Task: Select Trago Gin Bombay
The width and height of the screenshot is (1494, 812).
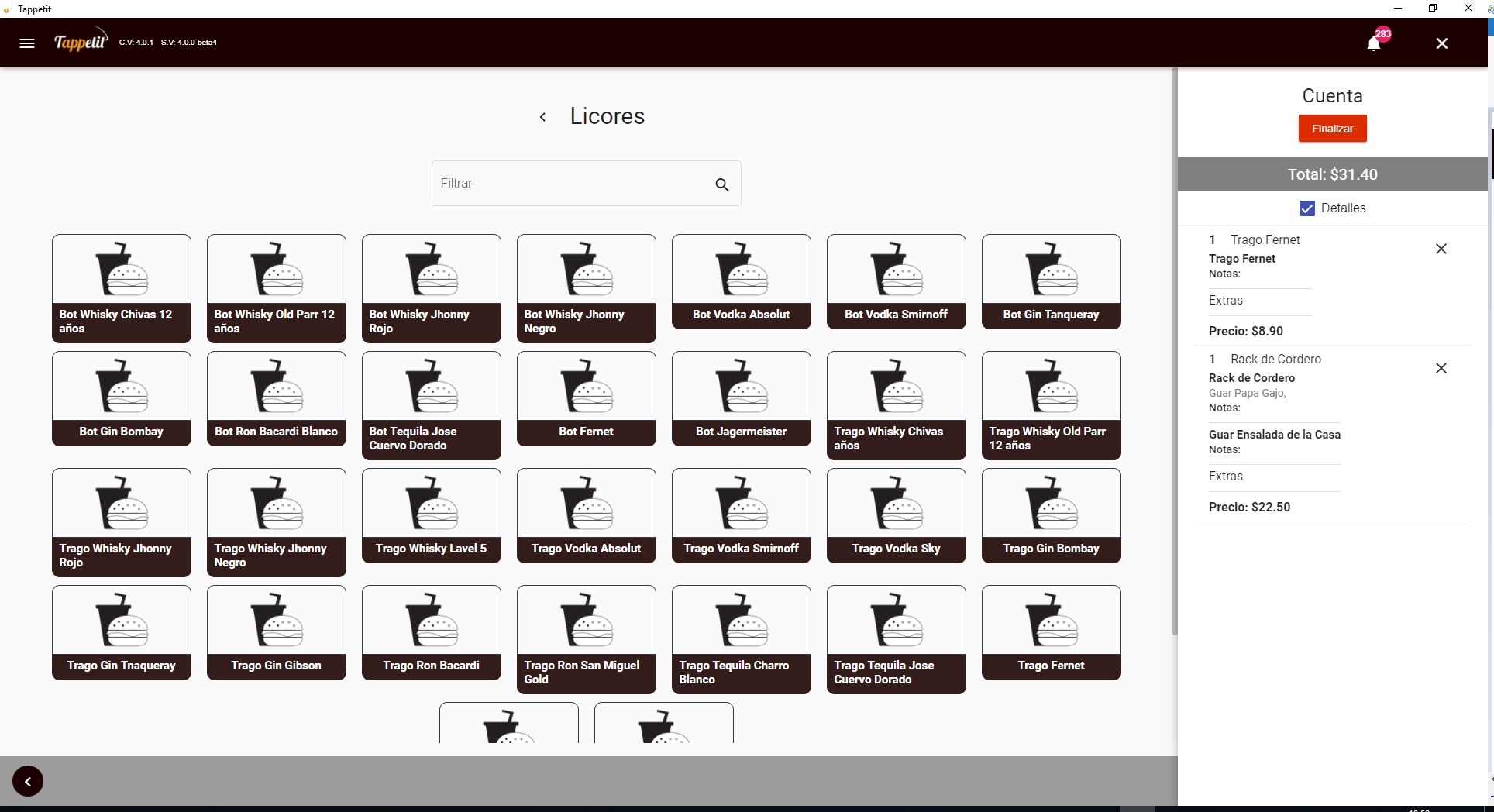Action: 1052,515
